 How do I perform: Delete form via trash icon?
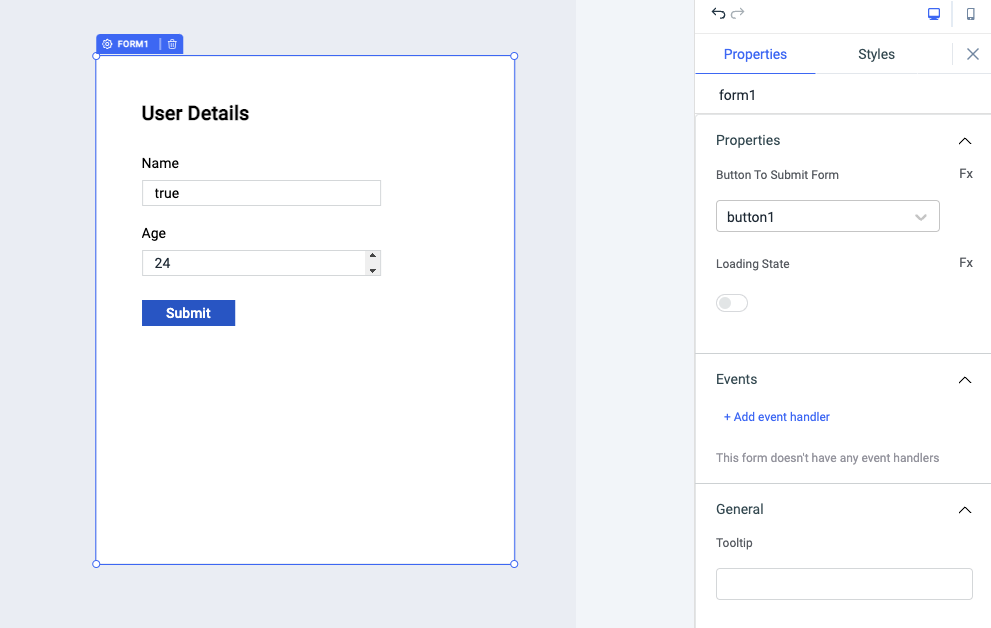172,44
